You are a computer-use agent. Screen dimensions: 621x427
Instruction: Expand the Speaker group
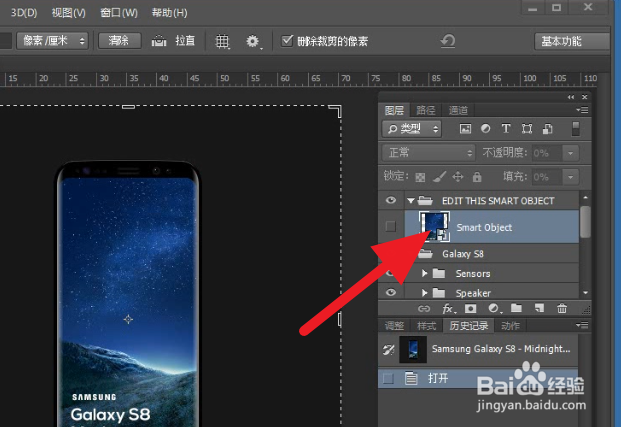[424, 293]
